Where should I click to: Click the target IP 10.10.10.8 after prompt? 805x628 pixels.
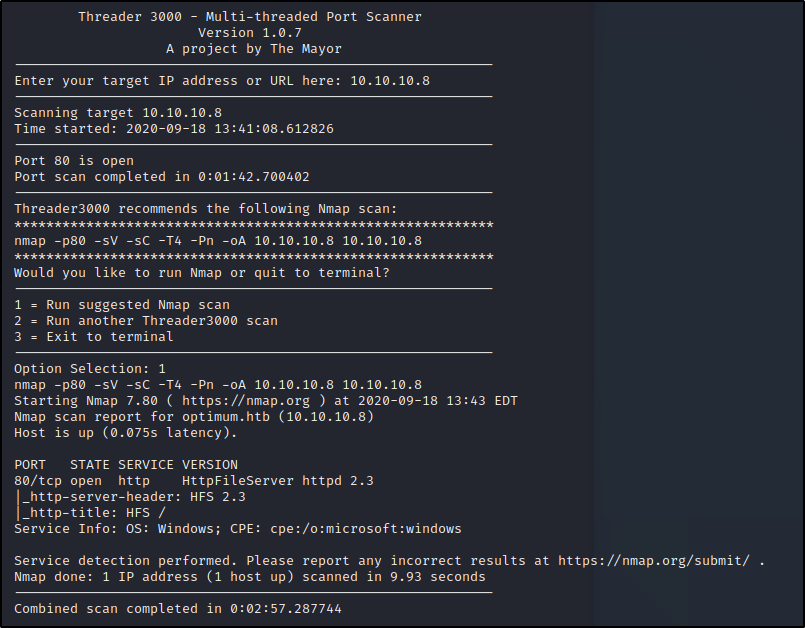pyautogui.click(x=390, y=81)
